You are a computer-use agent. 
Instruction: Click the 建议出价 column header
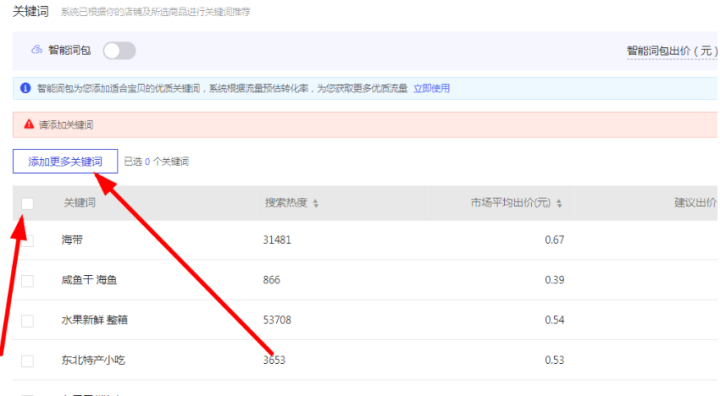(x=695, y=203)
